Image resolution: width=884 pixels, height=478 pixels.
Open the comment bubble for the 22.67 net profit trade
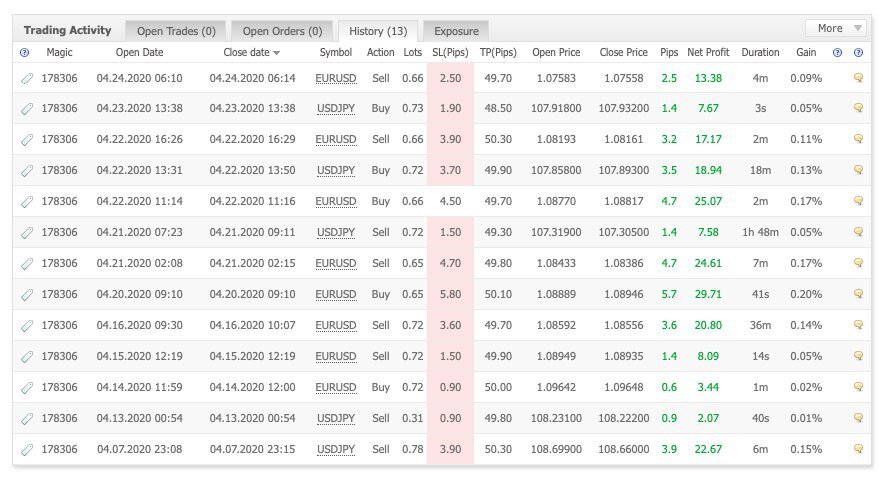[858, 449]
